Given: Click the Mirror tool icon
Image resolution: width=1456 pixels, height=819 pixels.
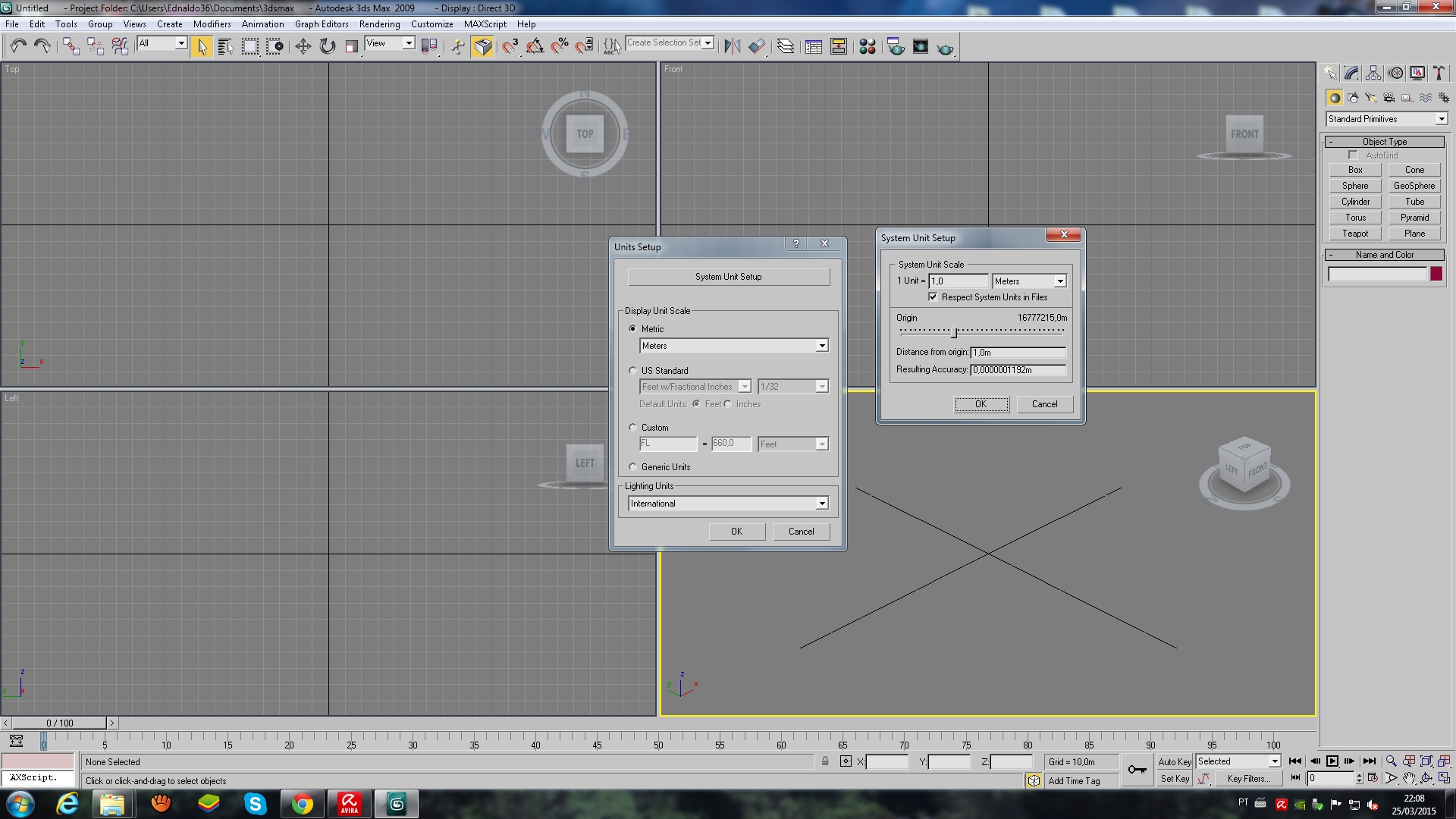Looking at the screenshot, I should point(733,46).
